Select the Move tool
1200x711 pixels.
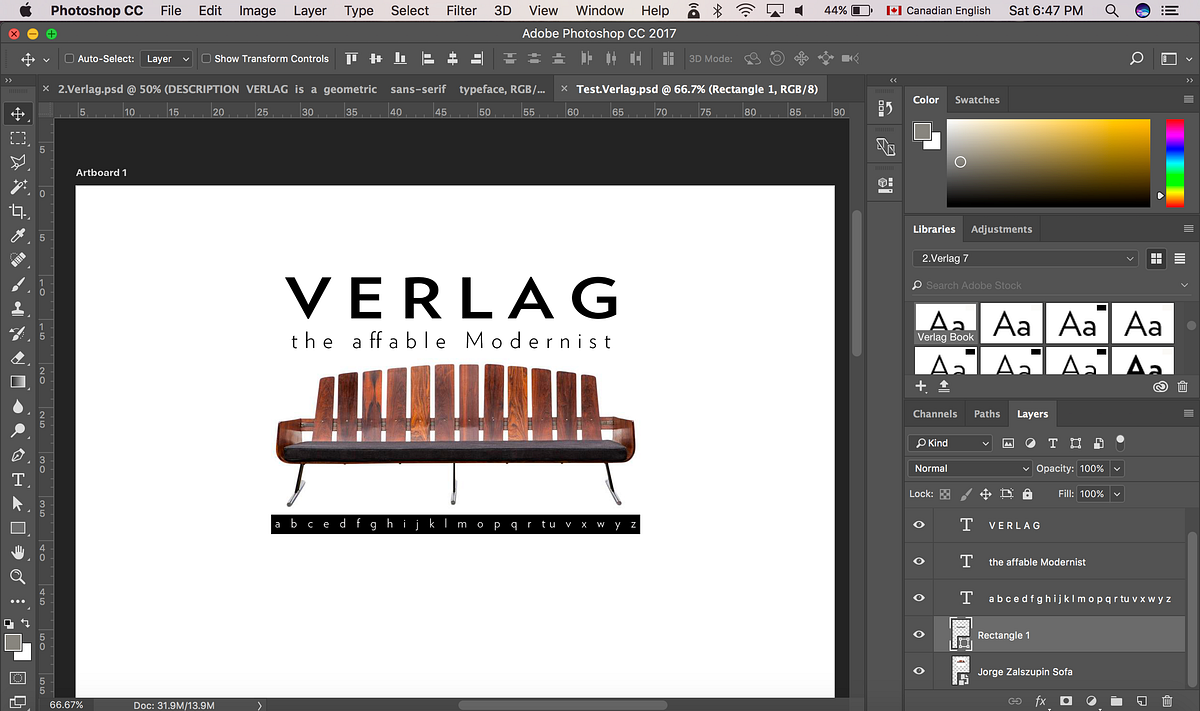[18, 114]
